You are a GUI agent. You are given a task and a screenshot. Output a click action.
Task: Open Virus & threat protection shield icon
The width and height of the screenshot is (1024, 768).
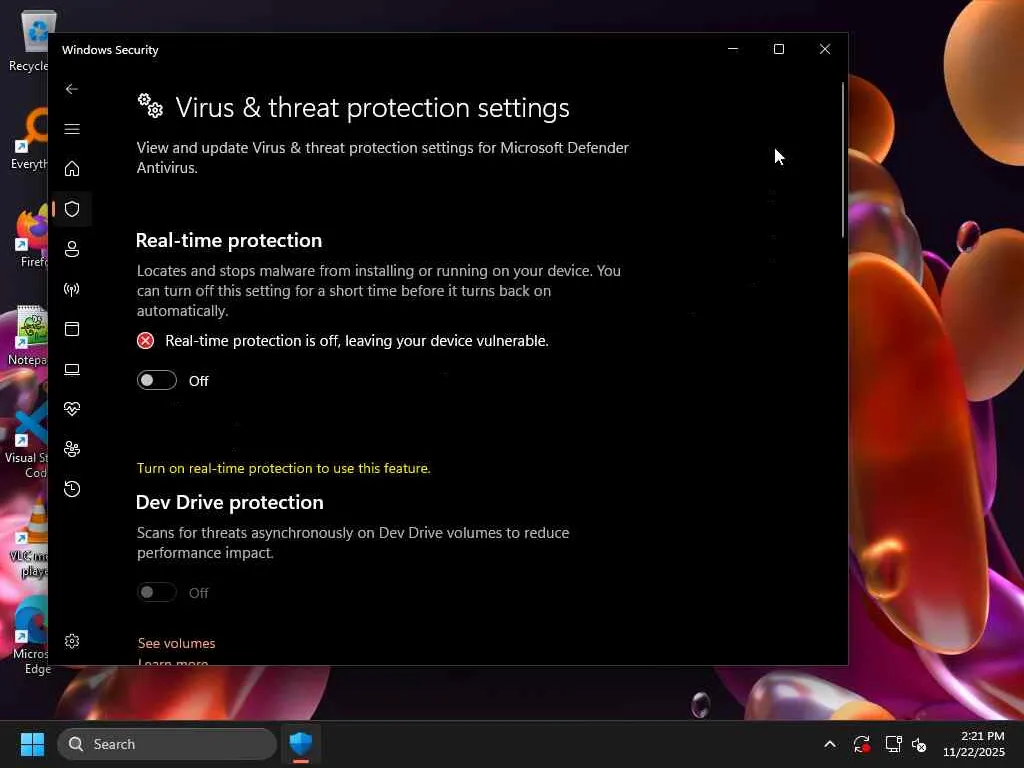(72, 209)
